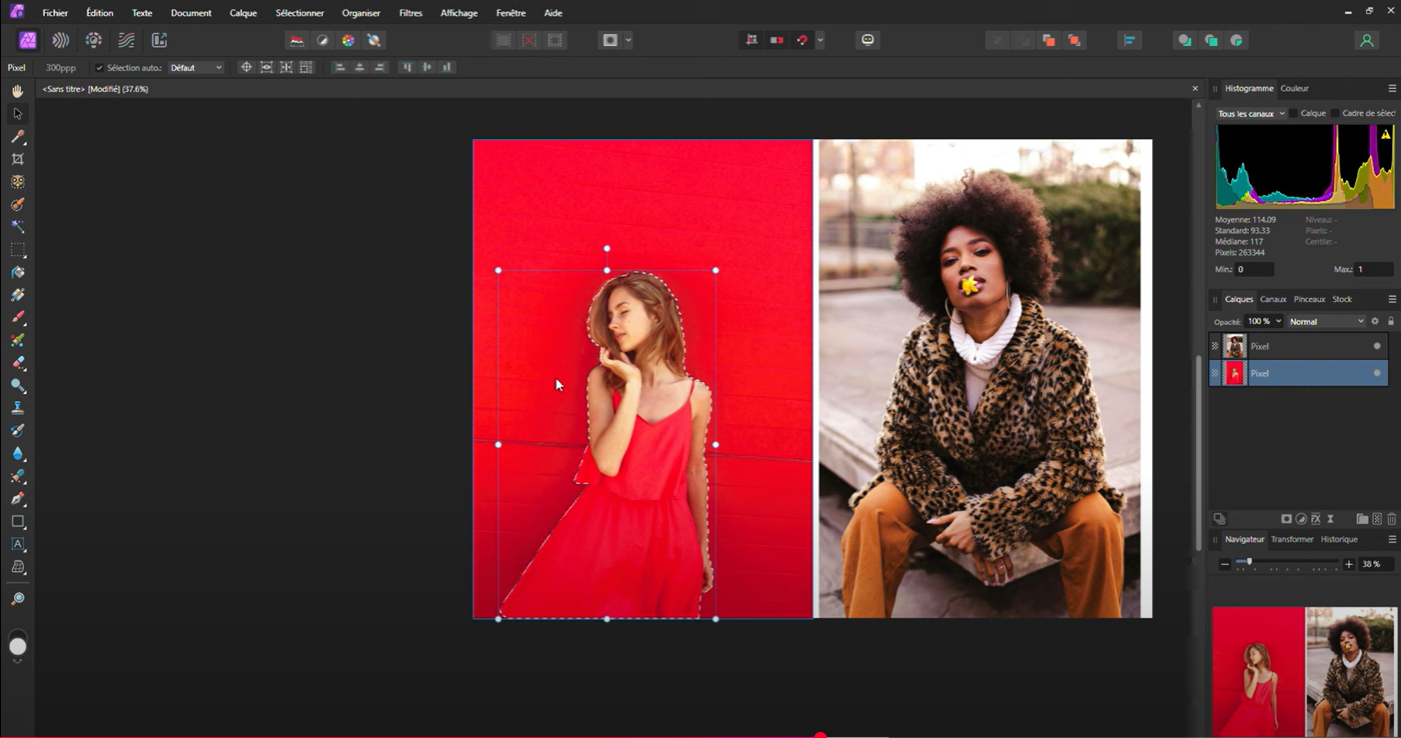
Task: Toggle visibility dot of the top Pixel layer
Action: point(1377,346)
